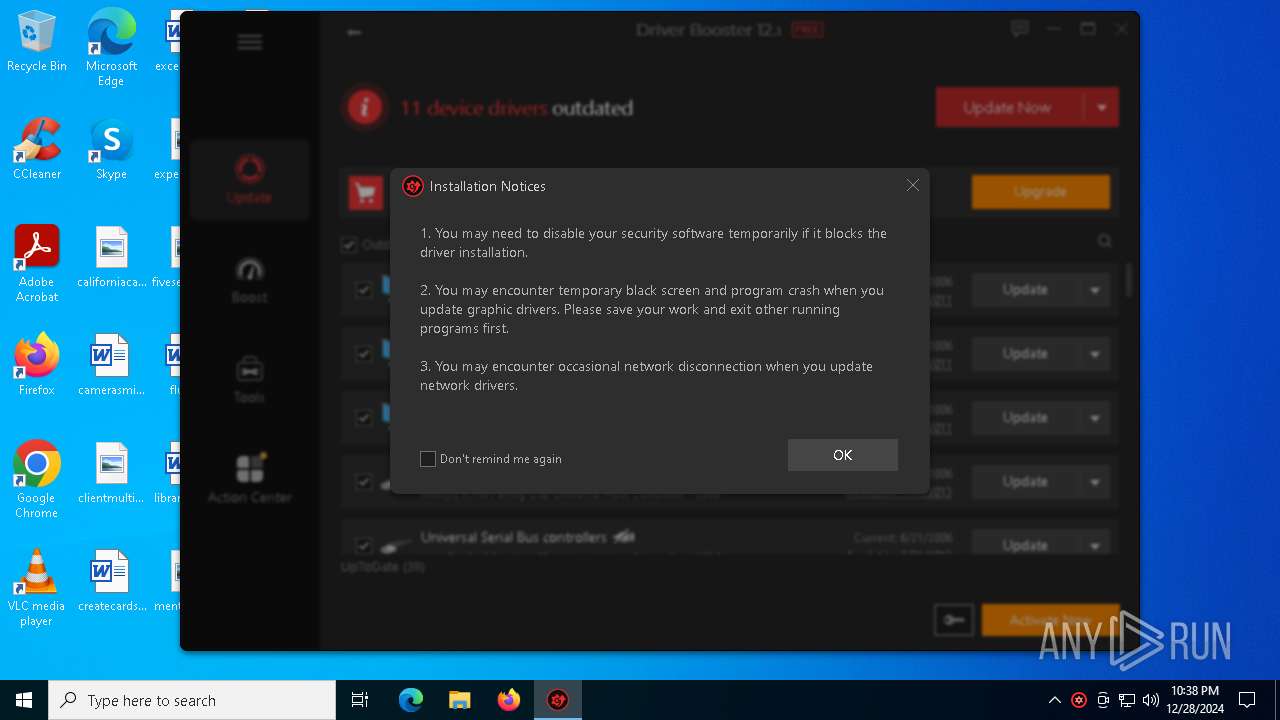Expand Universal Serial Bus controllers update dropdown
1280x720 pixels.
[x=1094, y=546]
